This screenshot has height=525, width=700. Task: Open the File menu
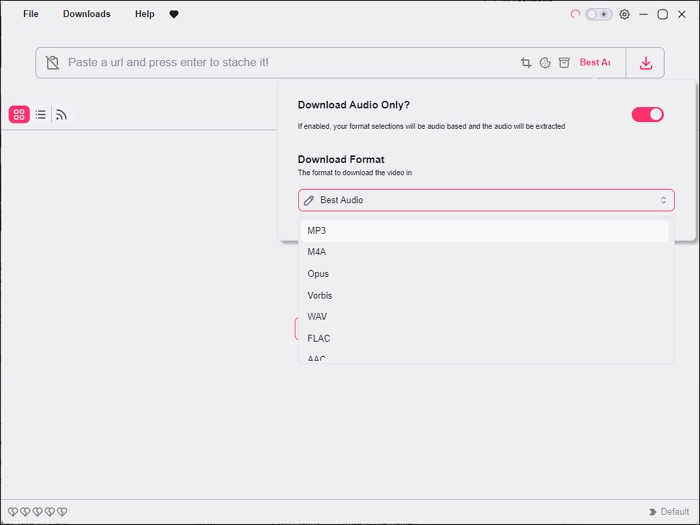[x=31, y=15]
